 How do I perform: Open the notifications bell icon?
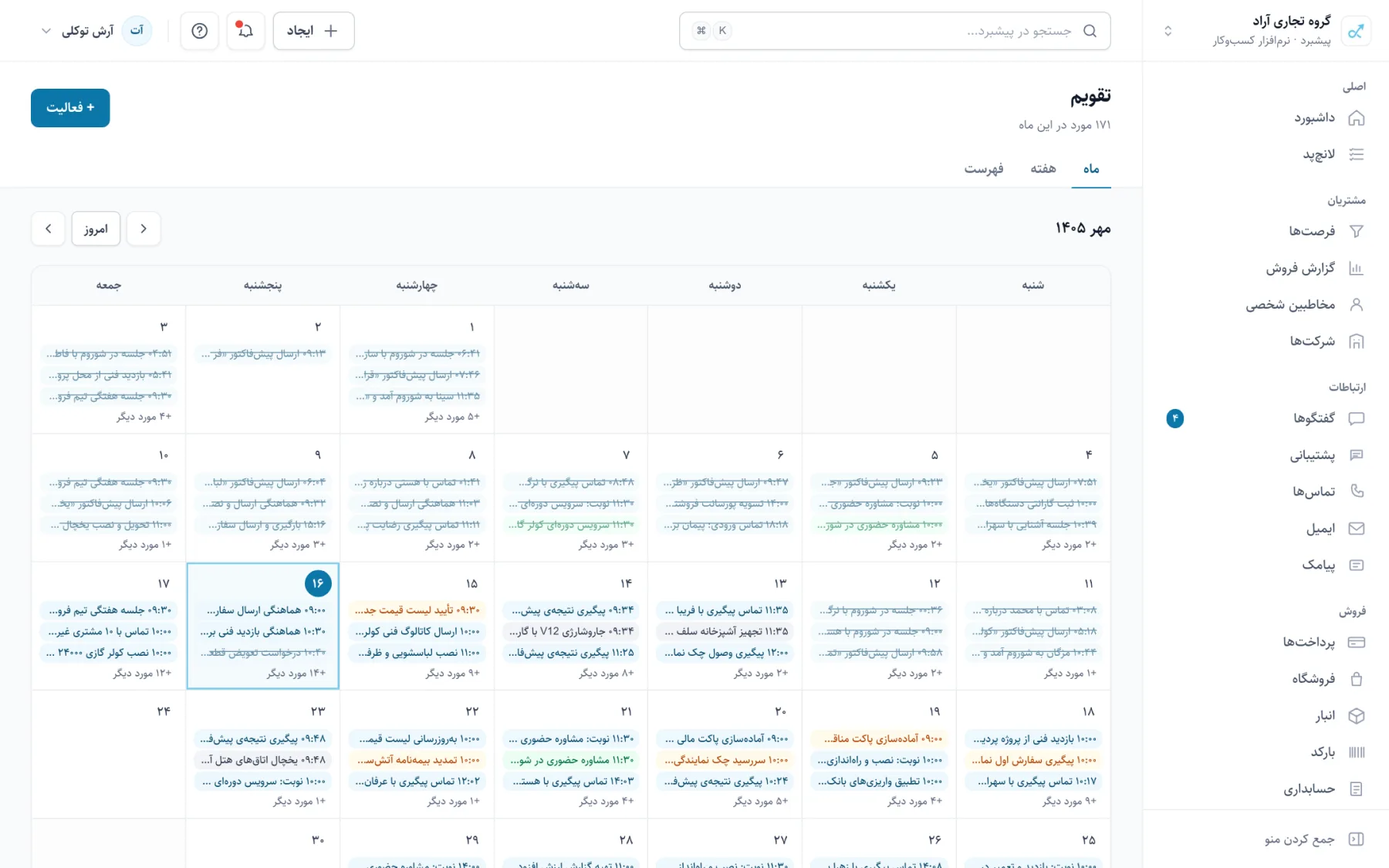(x=245, y=31)
